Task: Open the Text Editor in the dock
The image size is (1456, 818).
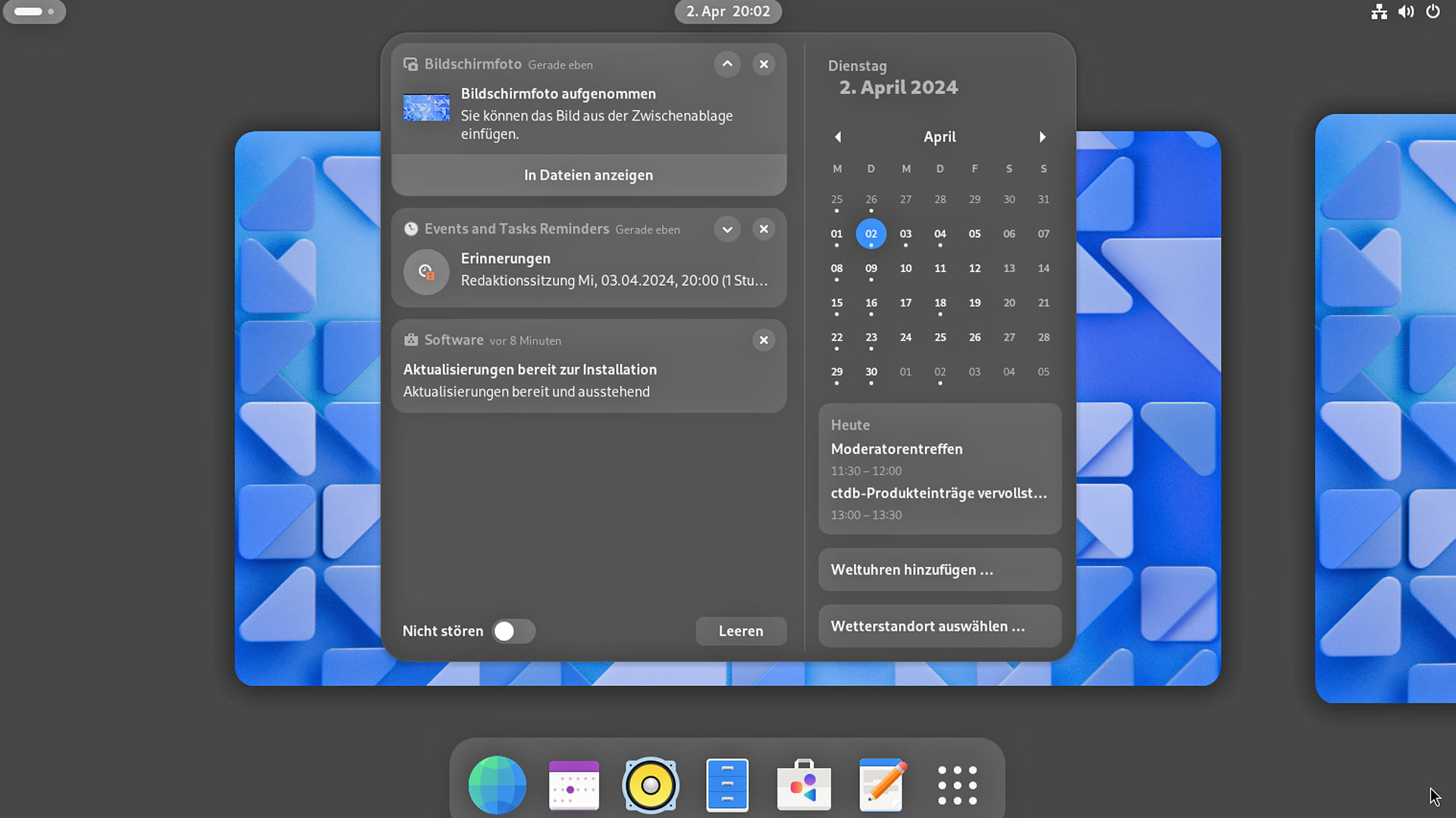Action: (881, 785)
